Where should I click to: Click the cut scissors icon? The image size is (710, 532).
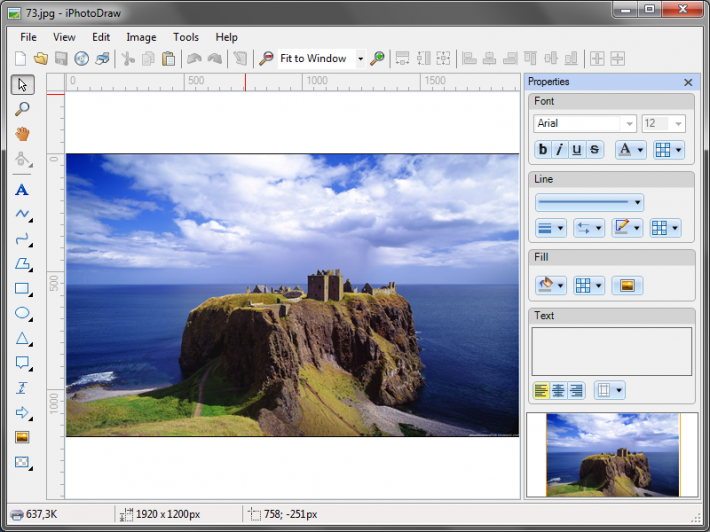coord(128,58)
